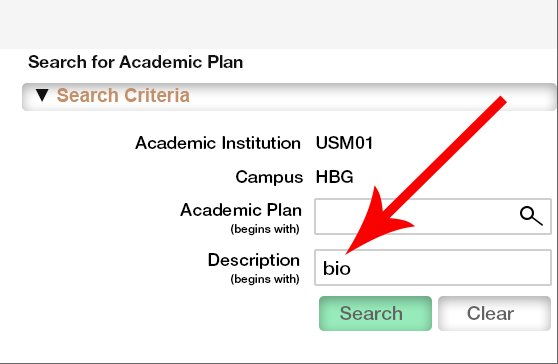Image resolution: width=558 pixels, height=364 pixels.
Task: Collapse the Search Criteria disclosure triangle
Action: click(x=42, y=95)
